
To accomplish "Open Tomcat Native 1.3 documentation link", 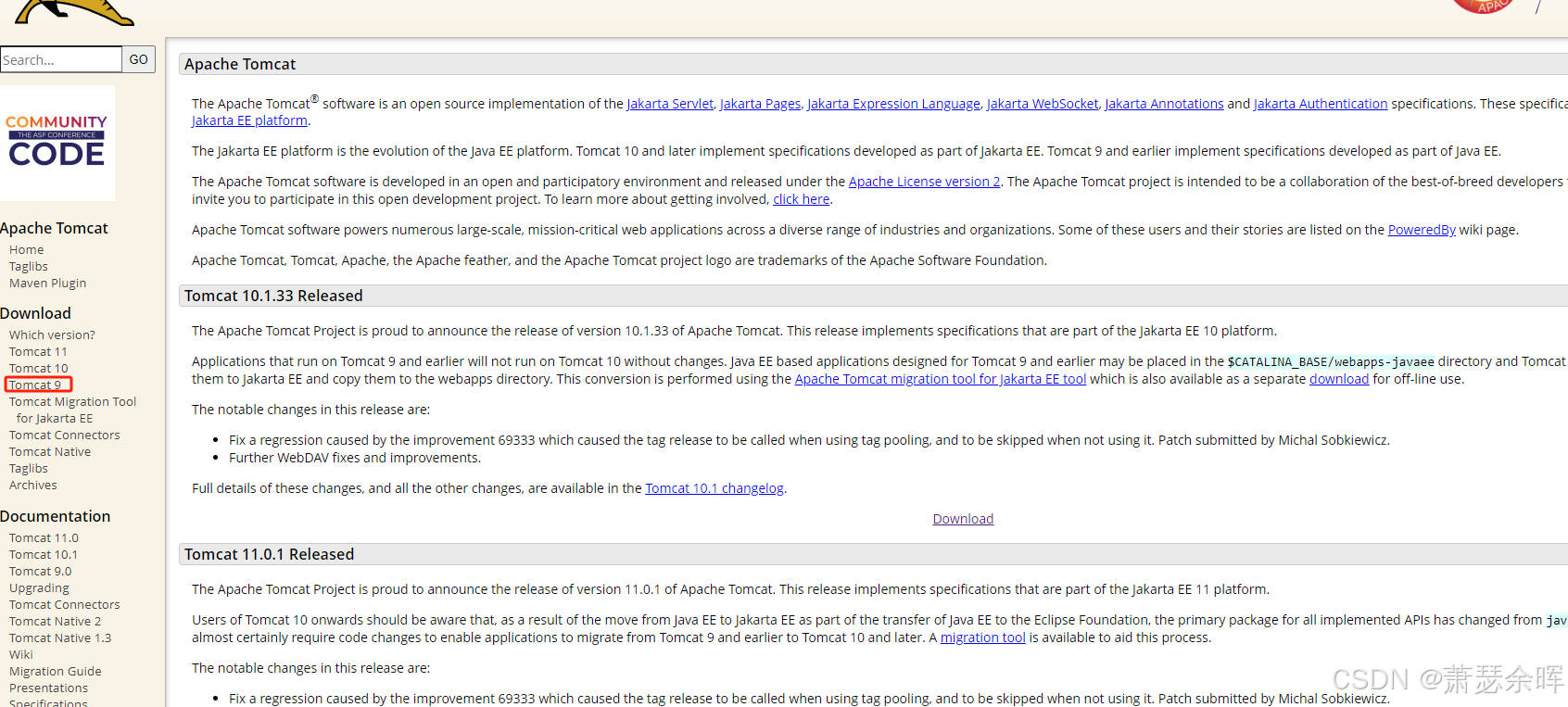I will point(60,638).
